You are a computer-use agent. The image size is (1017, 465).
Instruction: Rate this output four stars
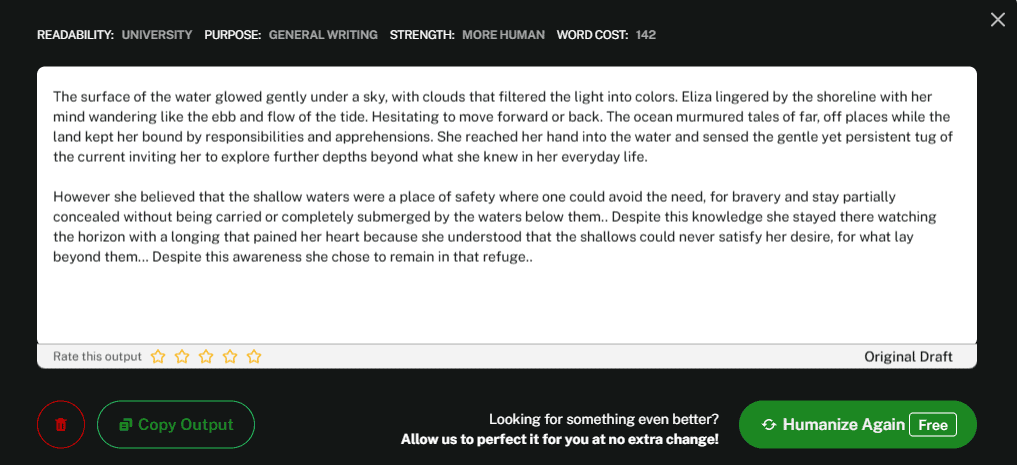[230, 356]
